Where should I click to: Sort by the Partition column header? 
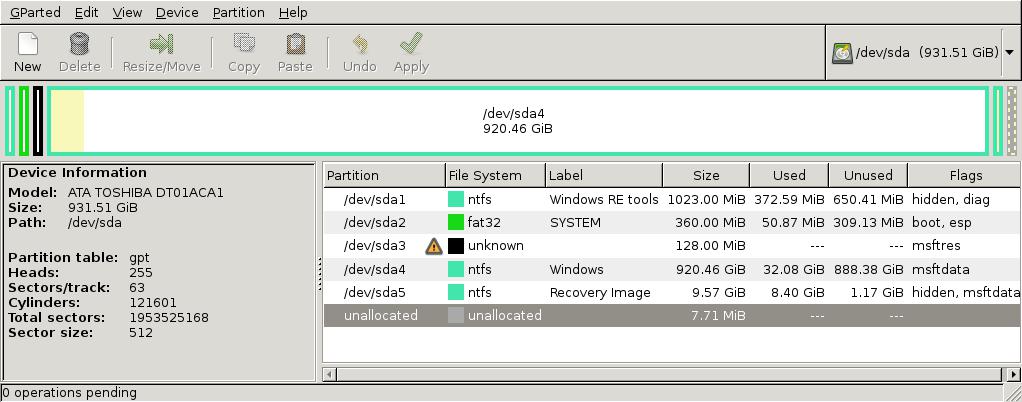point(385,175)
